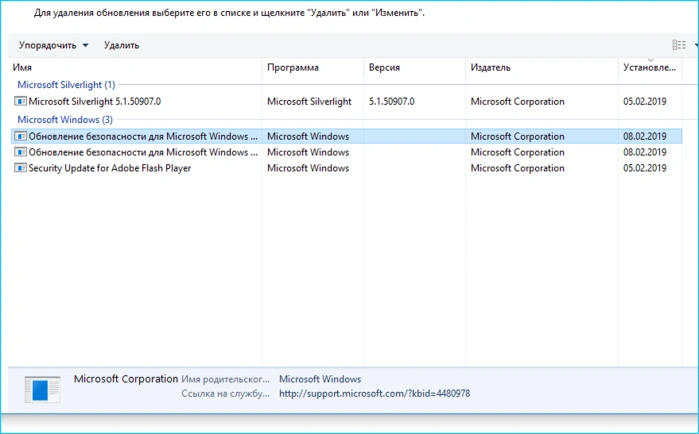Select second security update dated 08.02.2019
Image resolution: width=699 pixels, height=434 pixels.
pos(346,152)
